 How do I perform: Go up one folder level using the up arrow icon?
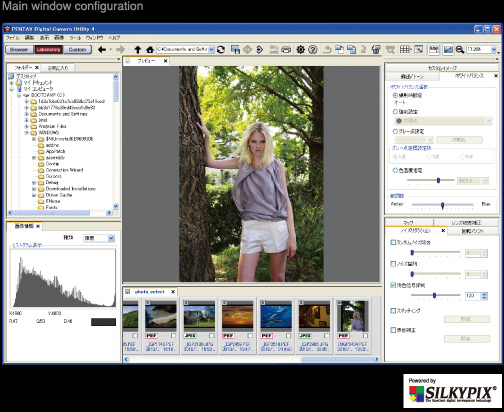coord(138,50)
